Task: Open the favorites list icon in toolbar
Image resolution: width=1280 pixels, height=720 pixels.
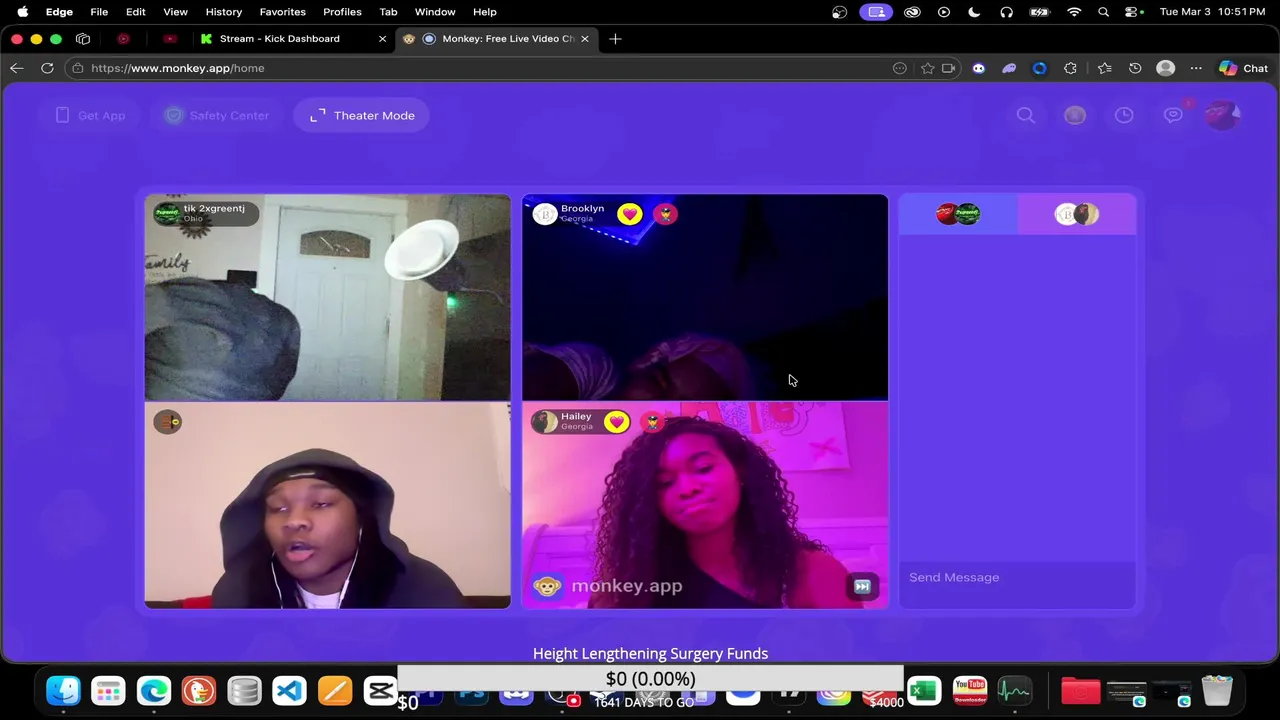Action: [x=1104, y=68]
